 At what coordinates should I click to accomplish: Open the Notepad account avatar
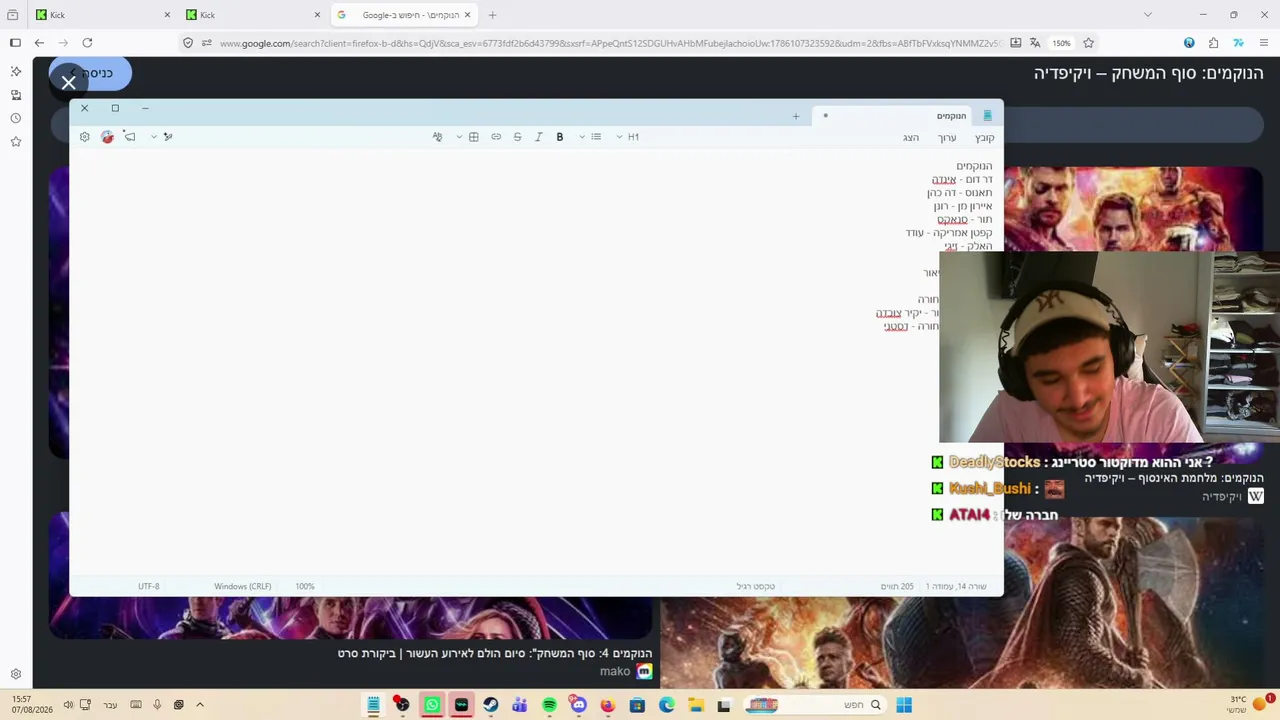tap(108, 137)
